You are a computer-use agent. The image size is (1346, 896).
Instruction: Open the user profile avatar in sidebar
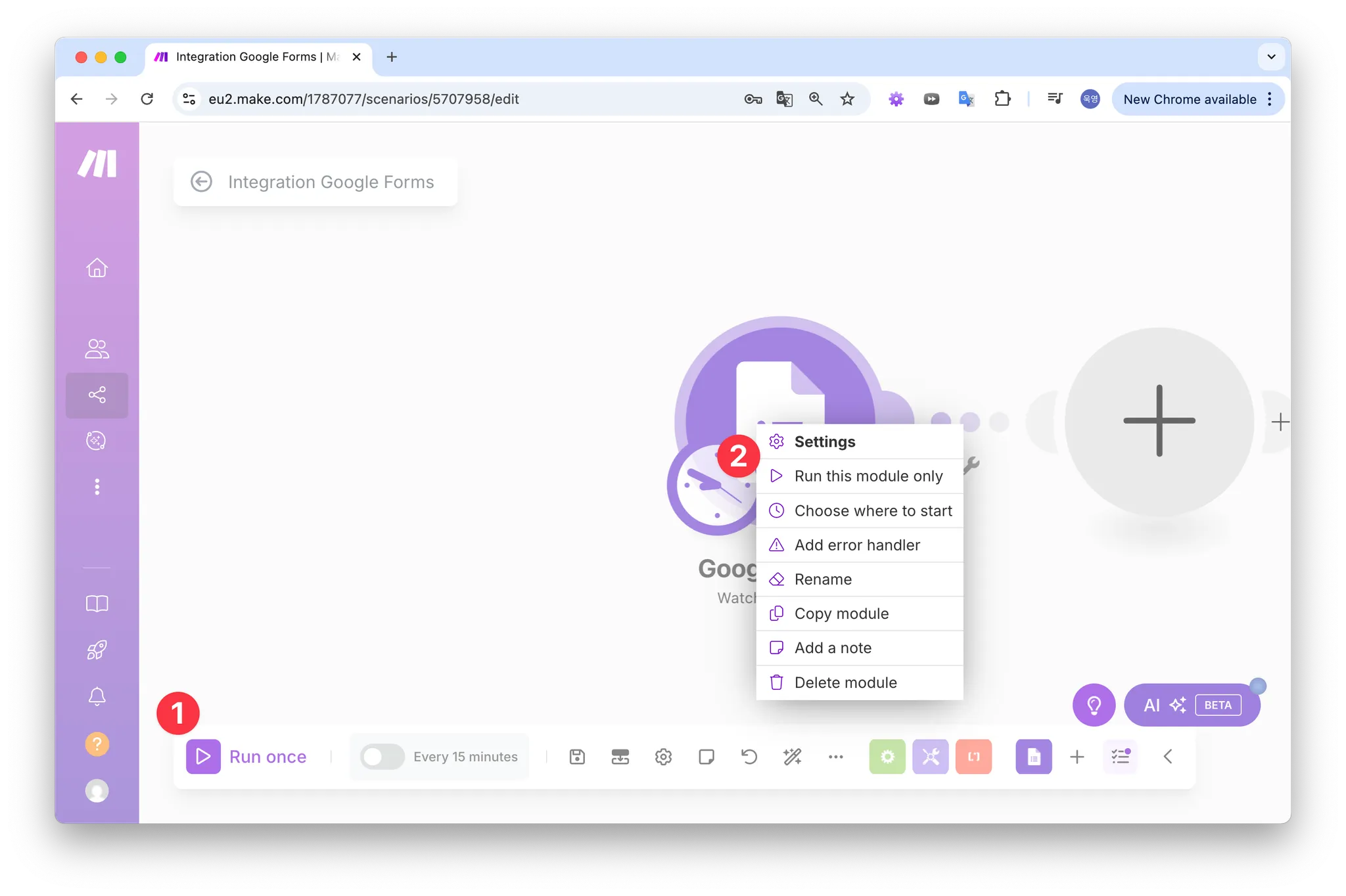(97, 791)
